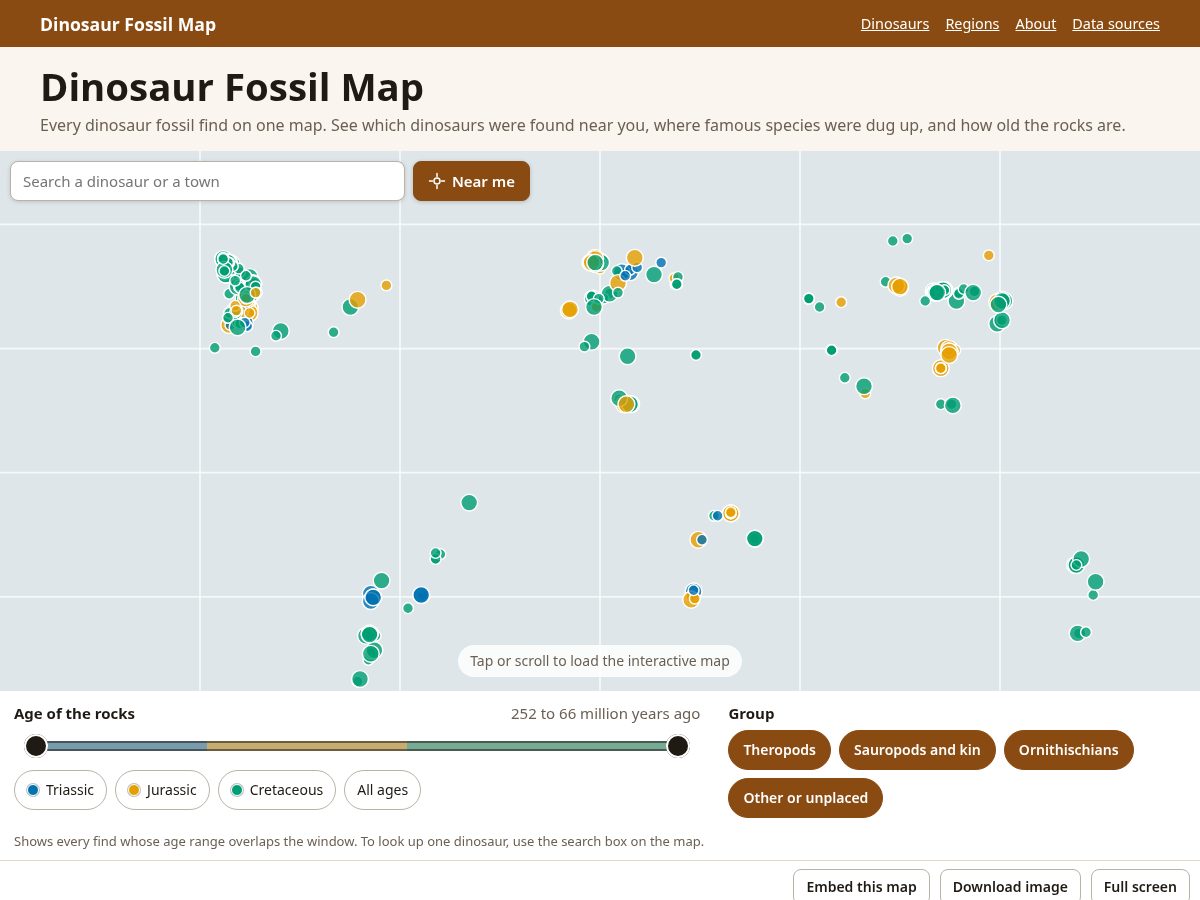
Task: Toggle the Theropods group chip
Action: [779, 750]
